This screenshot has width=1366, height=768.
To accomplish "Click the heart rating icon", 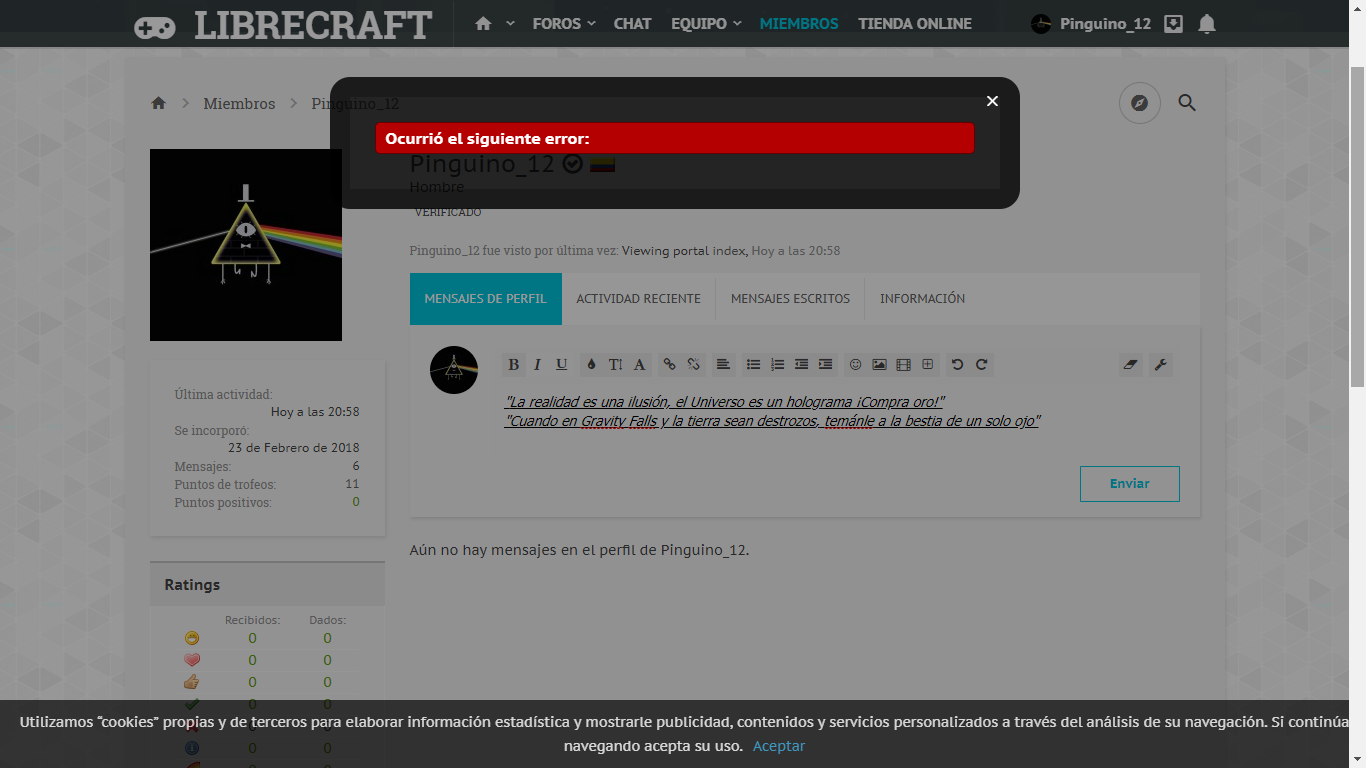I will point(192,660).
